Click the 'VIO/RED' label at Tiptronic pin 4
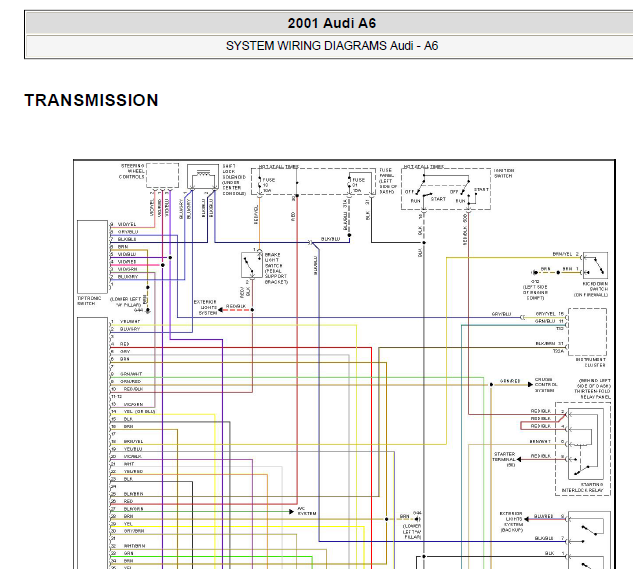The width and height of the screenshot is (633, 569). pos(127,262)
